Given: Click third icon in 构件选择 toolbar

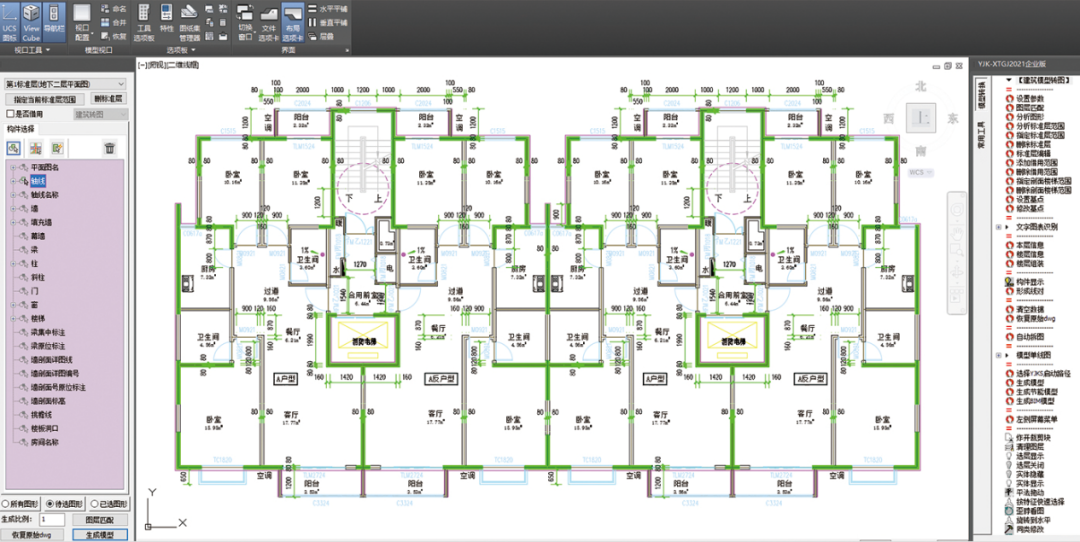Looking at the screenshot, I should (58, 147).
